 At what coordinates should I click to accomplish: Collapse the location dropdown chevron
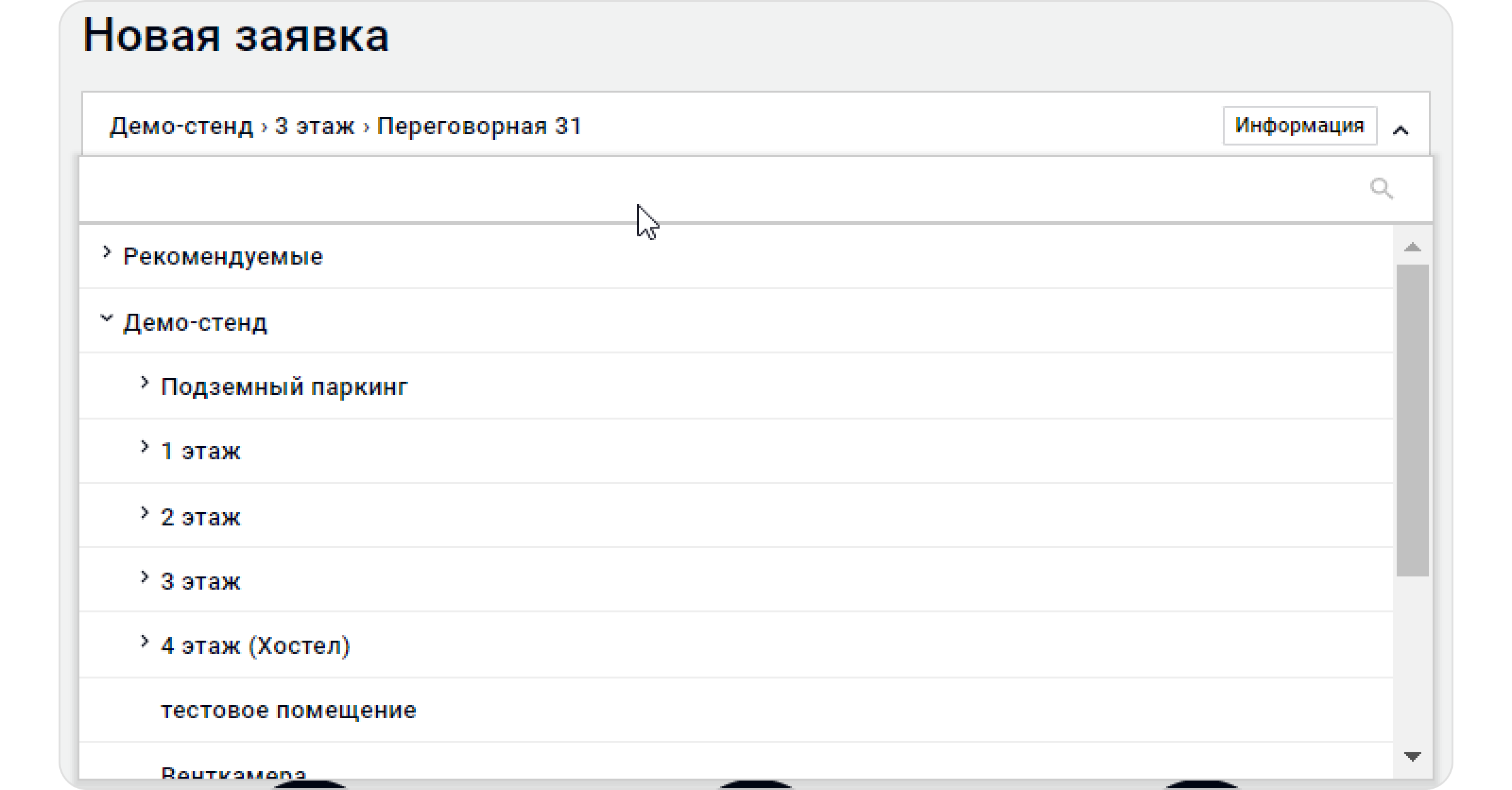click(1400, 130)
